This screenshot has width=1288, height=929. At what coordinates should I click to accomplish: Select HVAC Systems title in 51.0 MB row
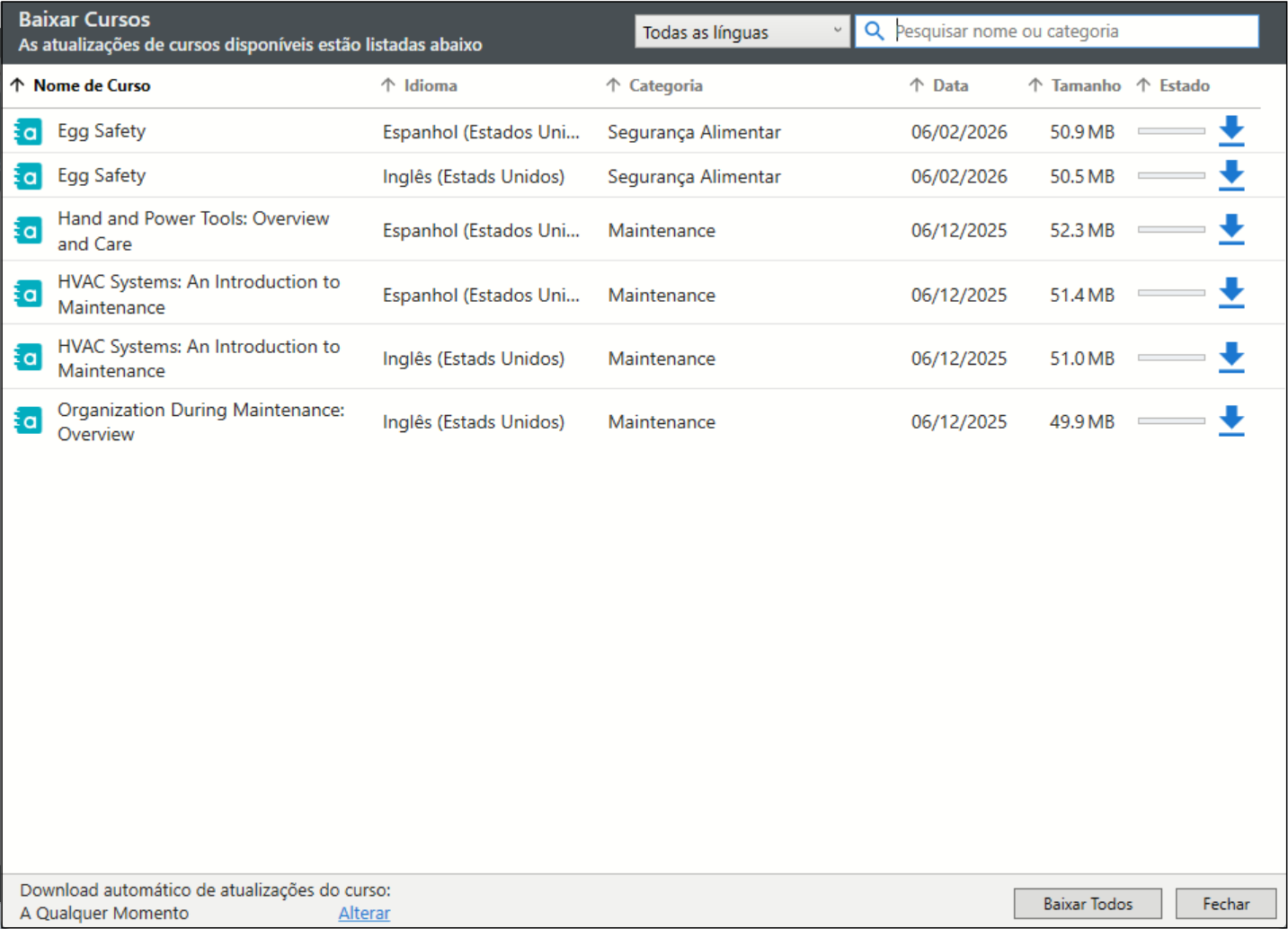point(199,358)
